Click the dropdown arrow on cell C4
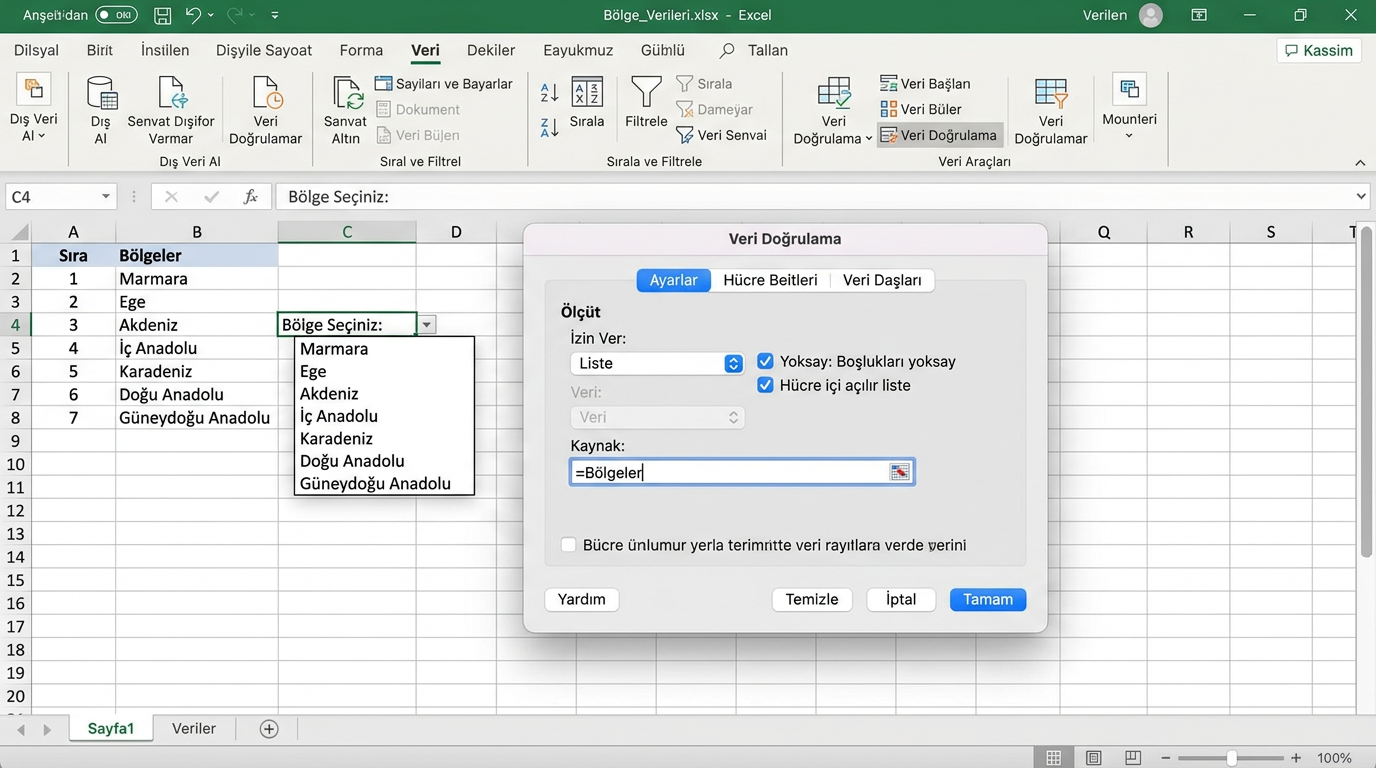This screenshot has height=768, width=1376. 427,325
